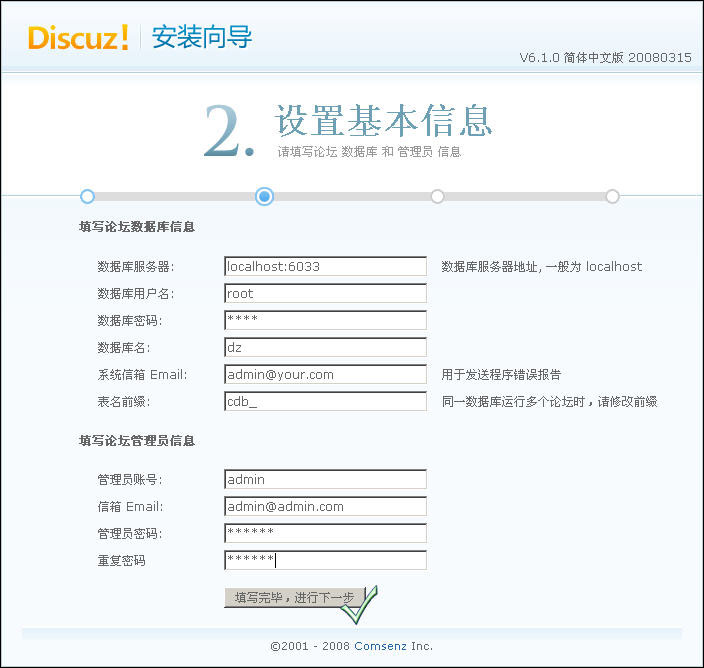The width and height of the screenshot is (704, 668).
Task: Click the repeat password field
Action: [325, 561]
